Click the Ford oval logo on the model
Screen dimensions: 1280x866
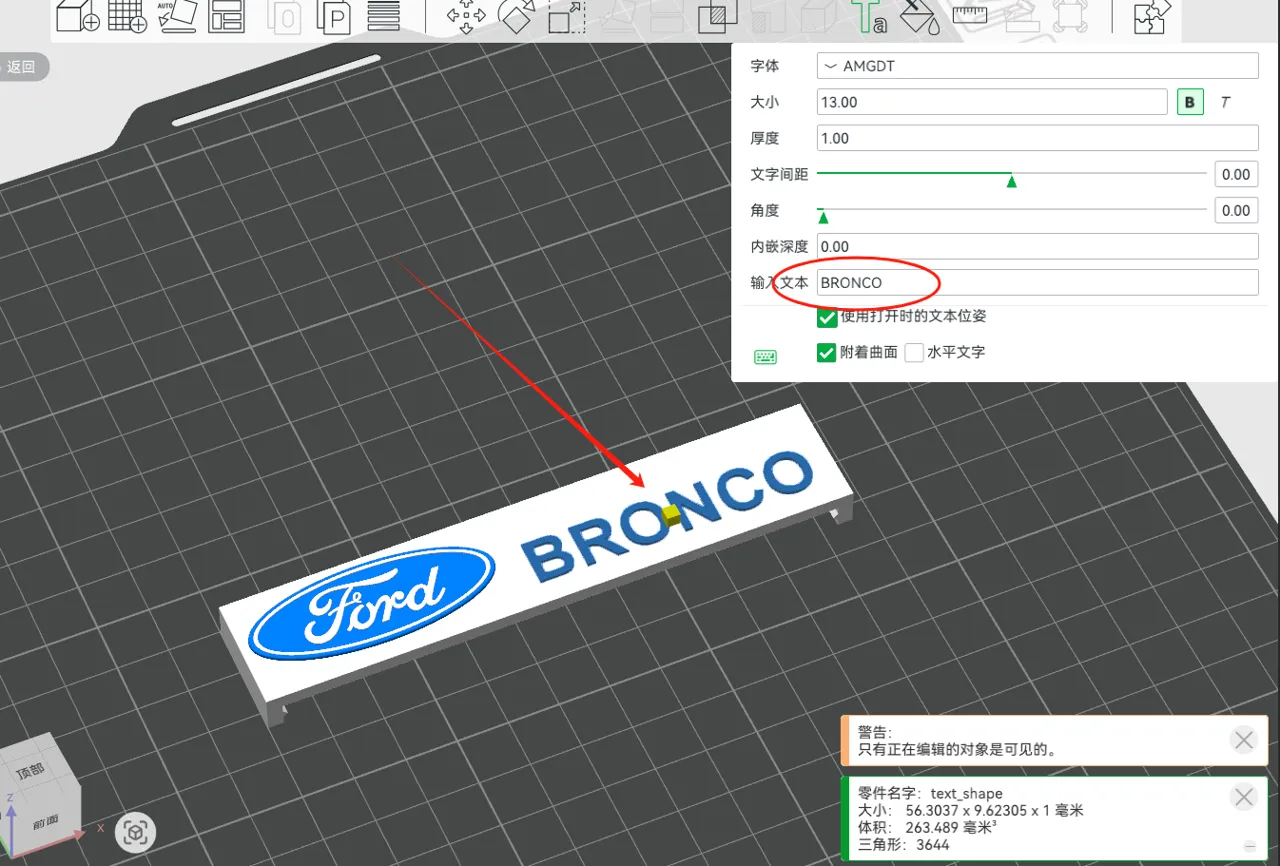372,602
